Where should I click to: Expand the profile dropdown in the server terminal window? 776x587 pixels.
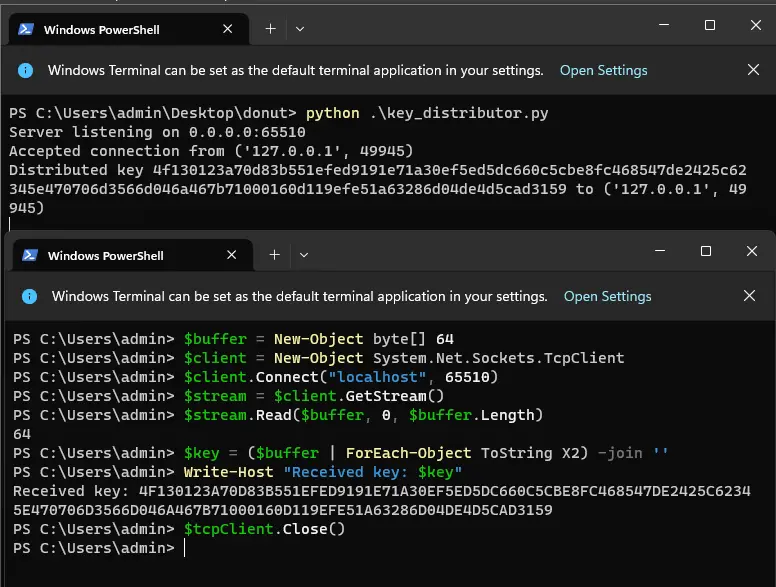tap(299, 29)
